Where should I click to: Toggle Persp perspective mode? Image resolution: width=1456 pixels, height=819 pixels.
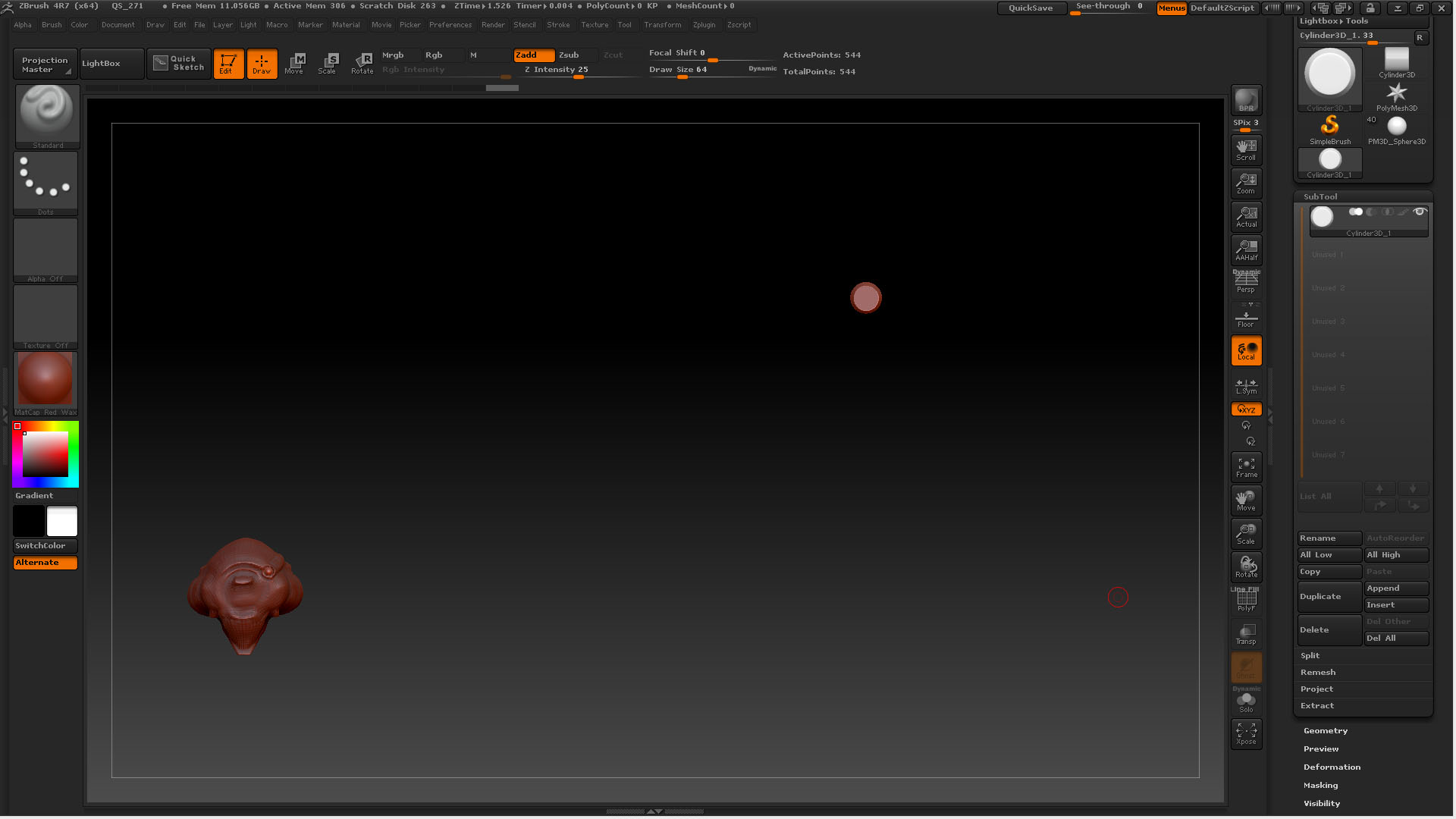pos(1246,282)
